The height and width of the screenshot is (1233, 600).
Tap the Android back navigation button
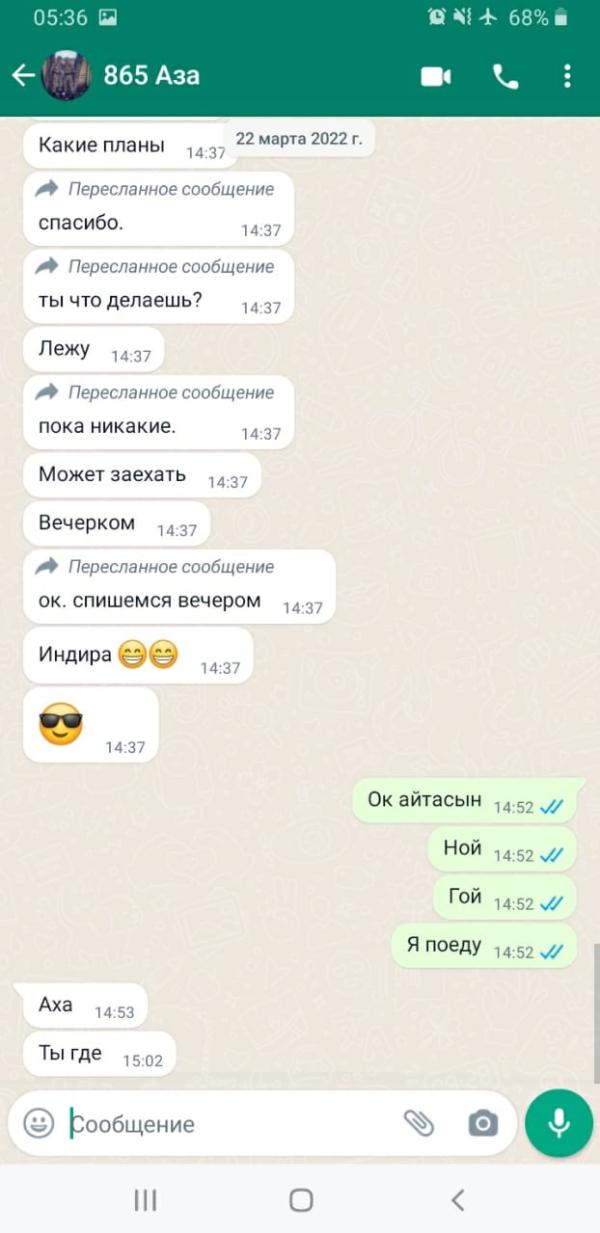tap(457, 1200)
